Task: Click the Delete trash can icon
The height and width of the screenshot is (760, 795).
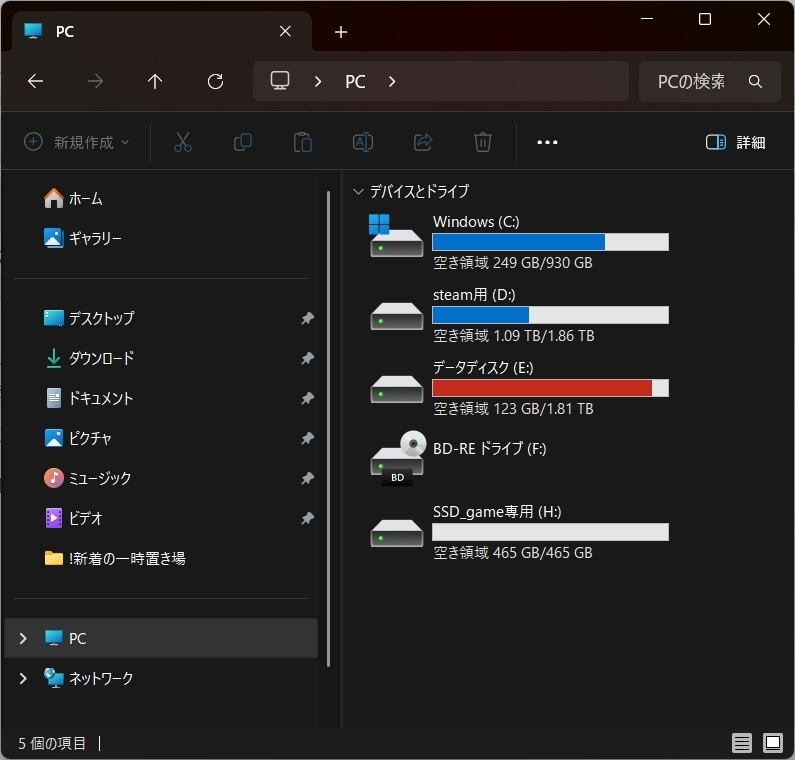Action: (x=483, y=142)
